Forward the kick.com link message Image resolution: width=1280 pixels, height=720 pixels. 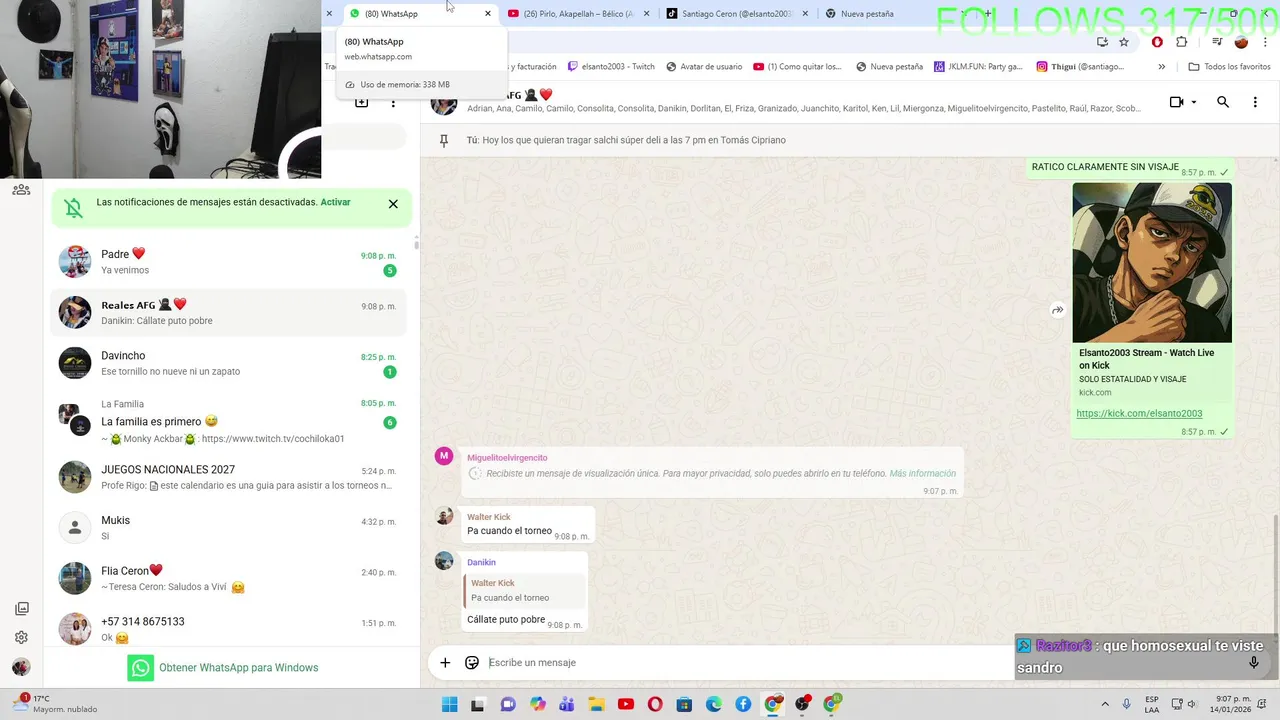coord(1057,311)
